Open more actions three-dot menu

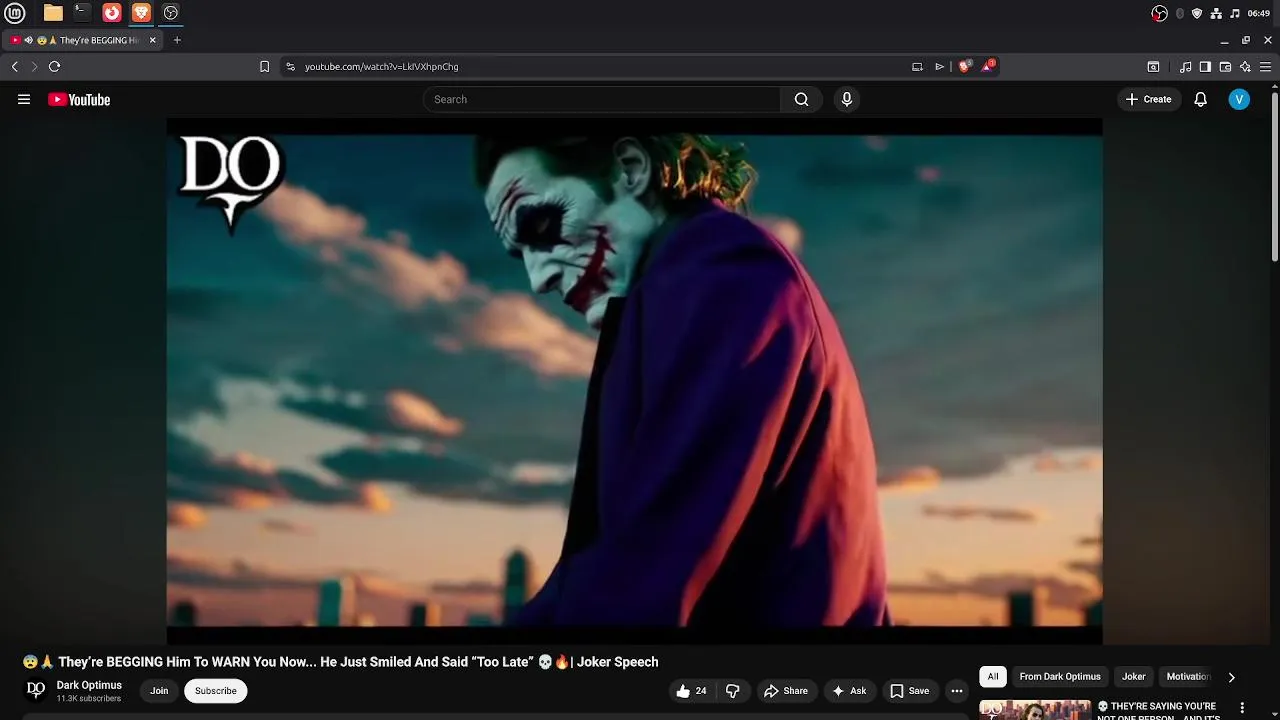[957, 691]
